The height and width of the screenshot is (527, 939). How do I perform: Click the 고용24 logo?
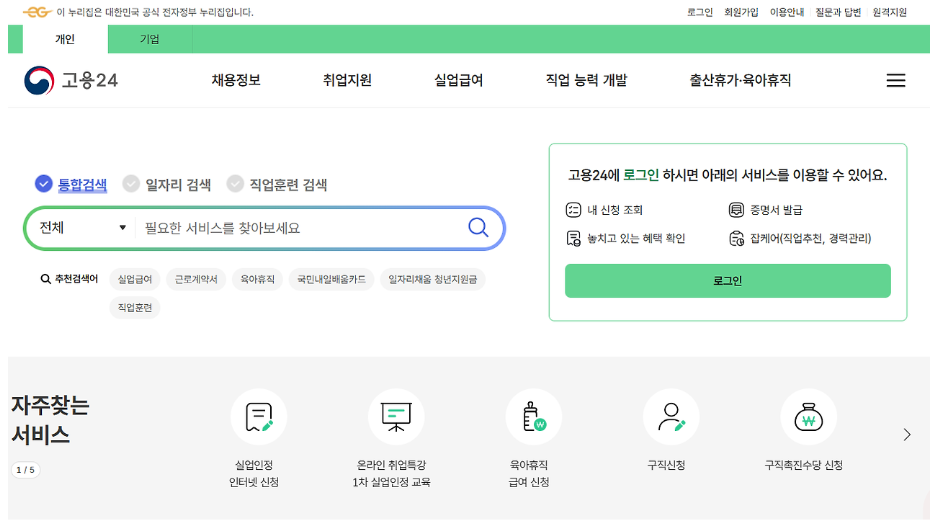[x=71, y=80]
